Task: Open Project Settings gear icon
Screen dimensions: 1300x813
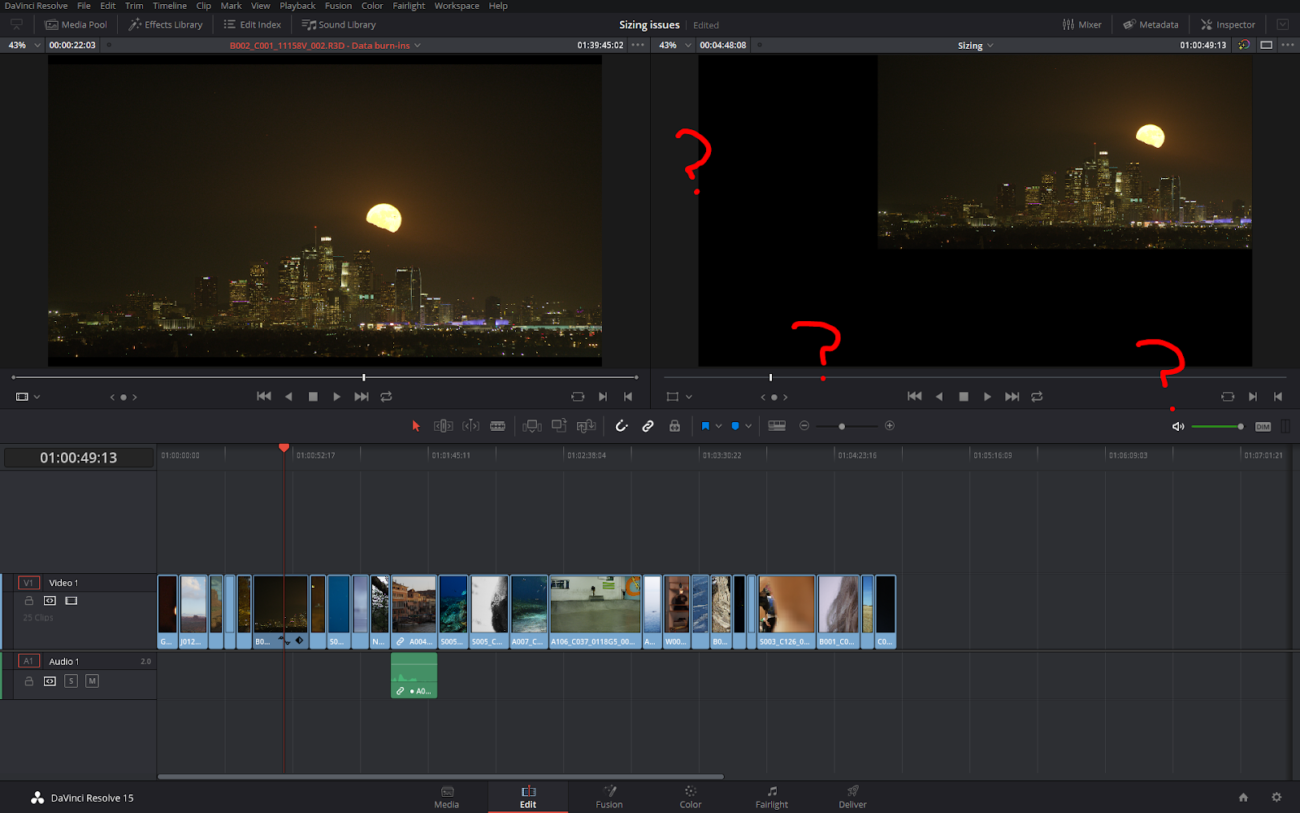Action: 1276,797
